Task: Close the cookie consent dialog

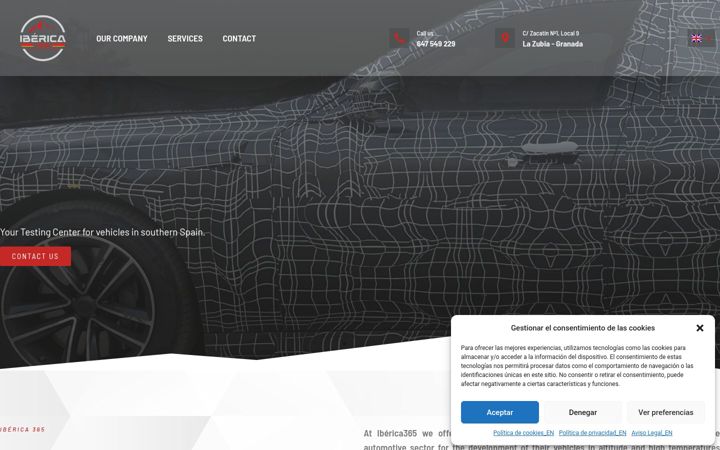Action: click(x=699, y=328)
